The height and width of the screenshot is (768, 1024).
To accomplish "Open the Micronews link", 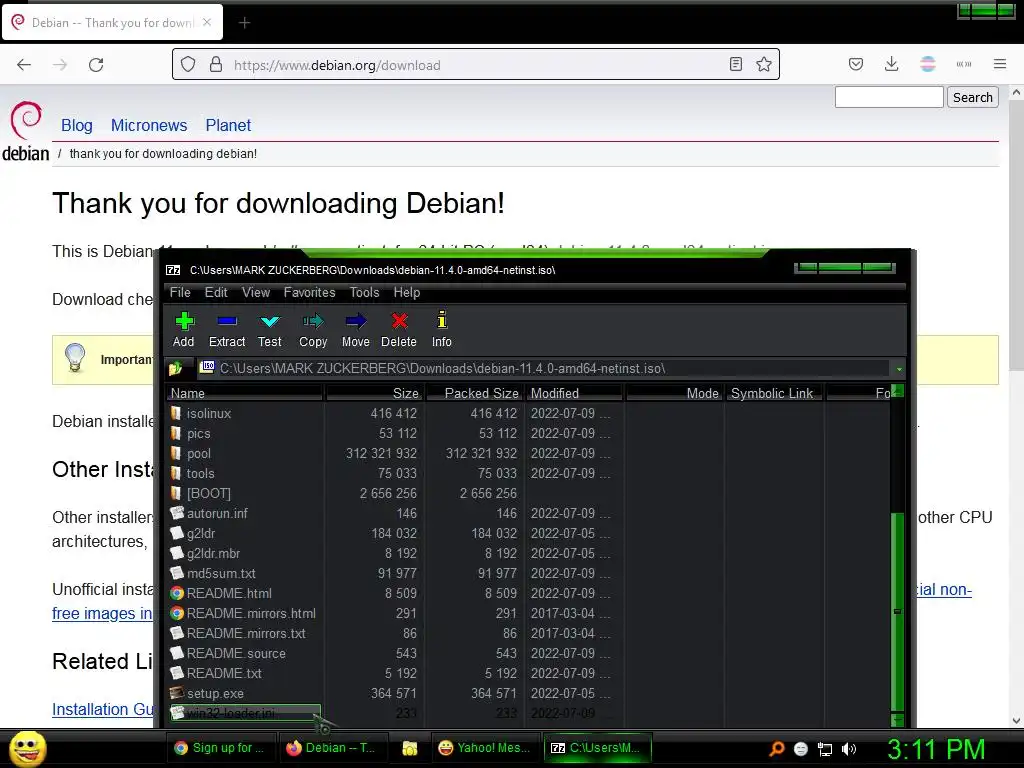I will click(x=149, y=125).
